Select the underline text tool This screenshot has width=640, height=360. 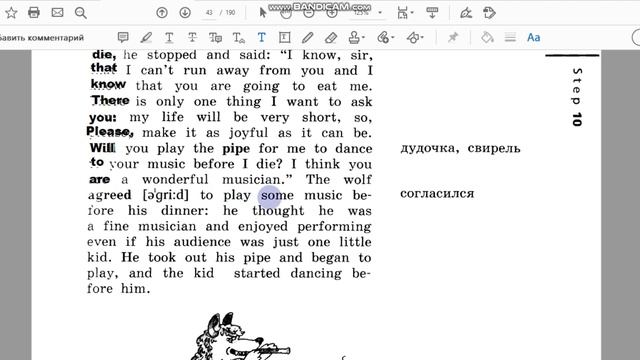[169, 38]
